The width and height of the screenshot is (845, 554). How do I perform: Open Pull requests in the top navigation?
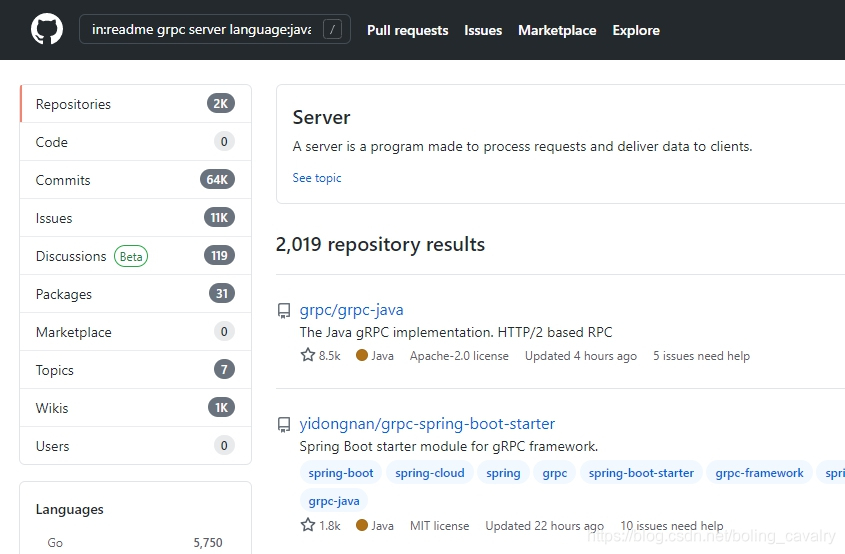coord(407,30)
